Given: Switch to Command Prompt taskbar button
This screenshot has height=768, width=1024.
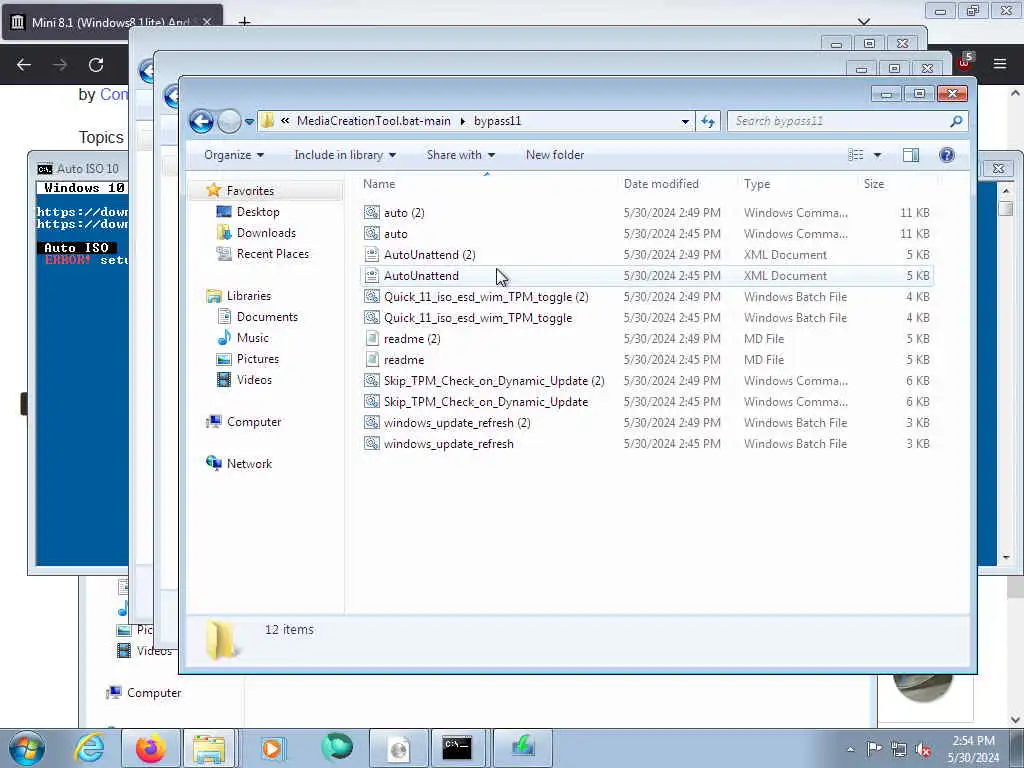Looking at the screenshot, I should click(x=457, y=748).
